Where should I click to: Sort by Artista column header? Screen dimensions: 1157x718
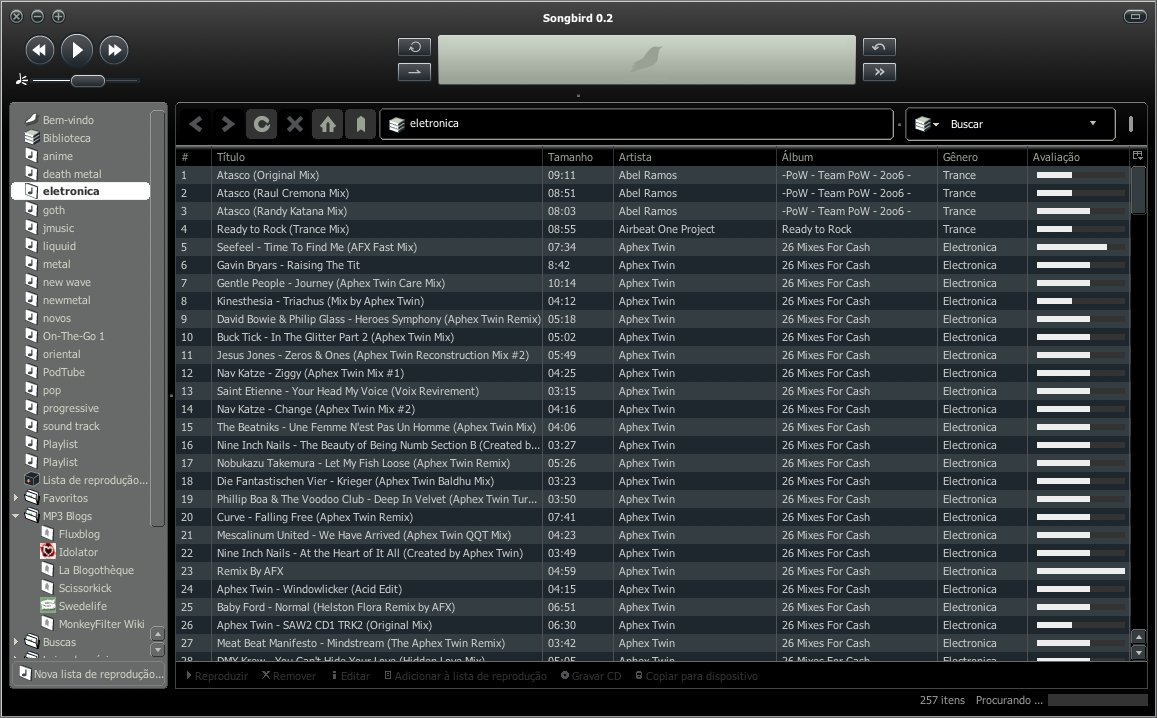(x=694, y=156)
